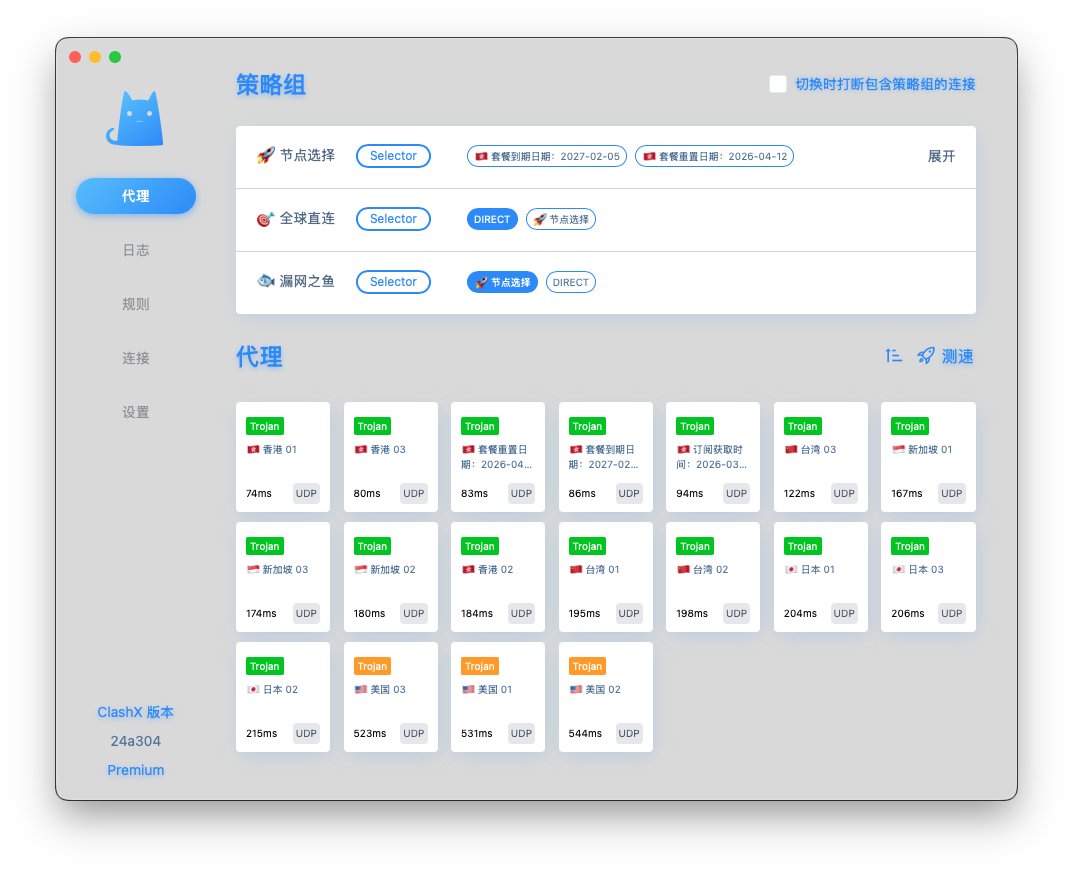Open the 设置 sidebar tab

135,412
